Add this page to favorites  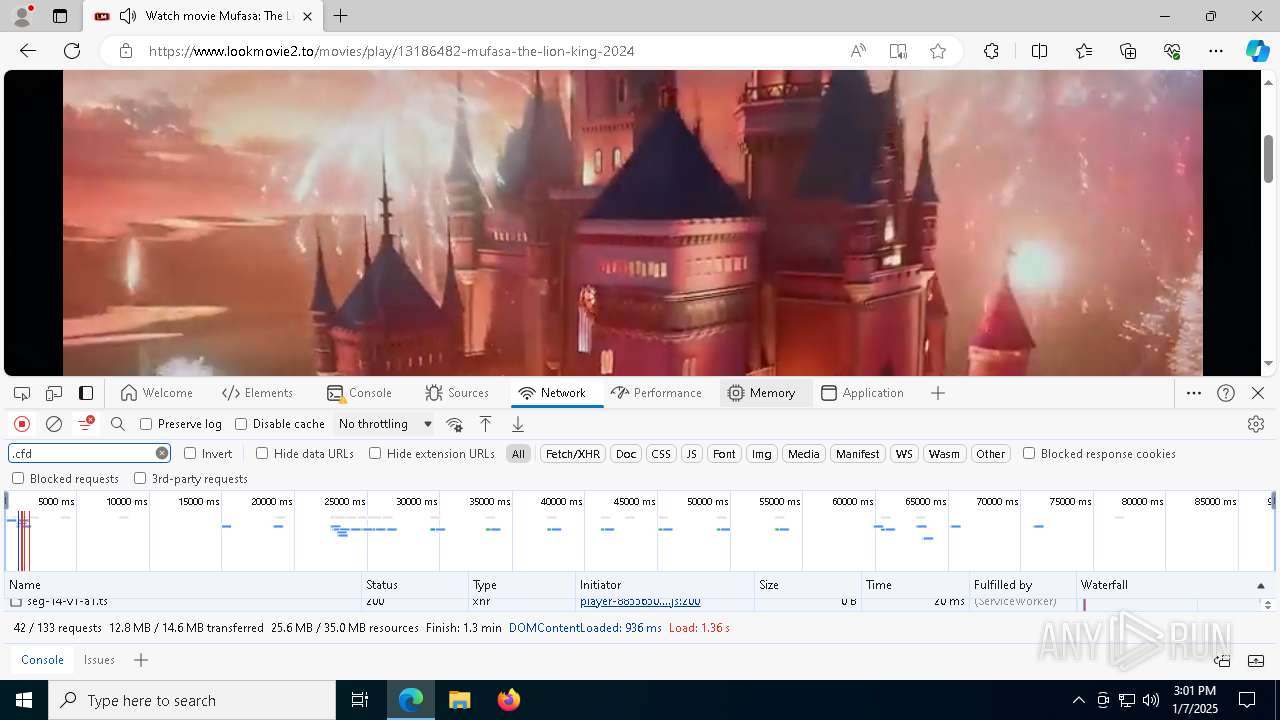point(938,51)
